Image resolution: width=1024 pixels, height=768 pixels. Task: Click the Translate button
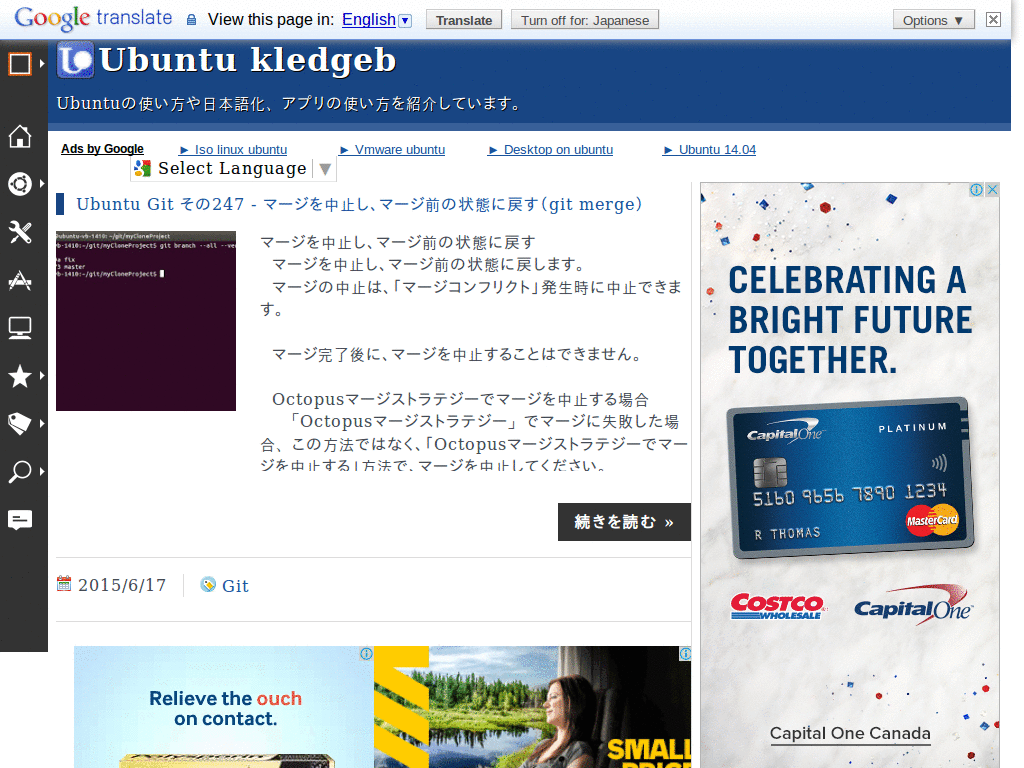[x=463, y=19]
